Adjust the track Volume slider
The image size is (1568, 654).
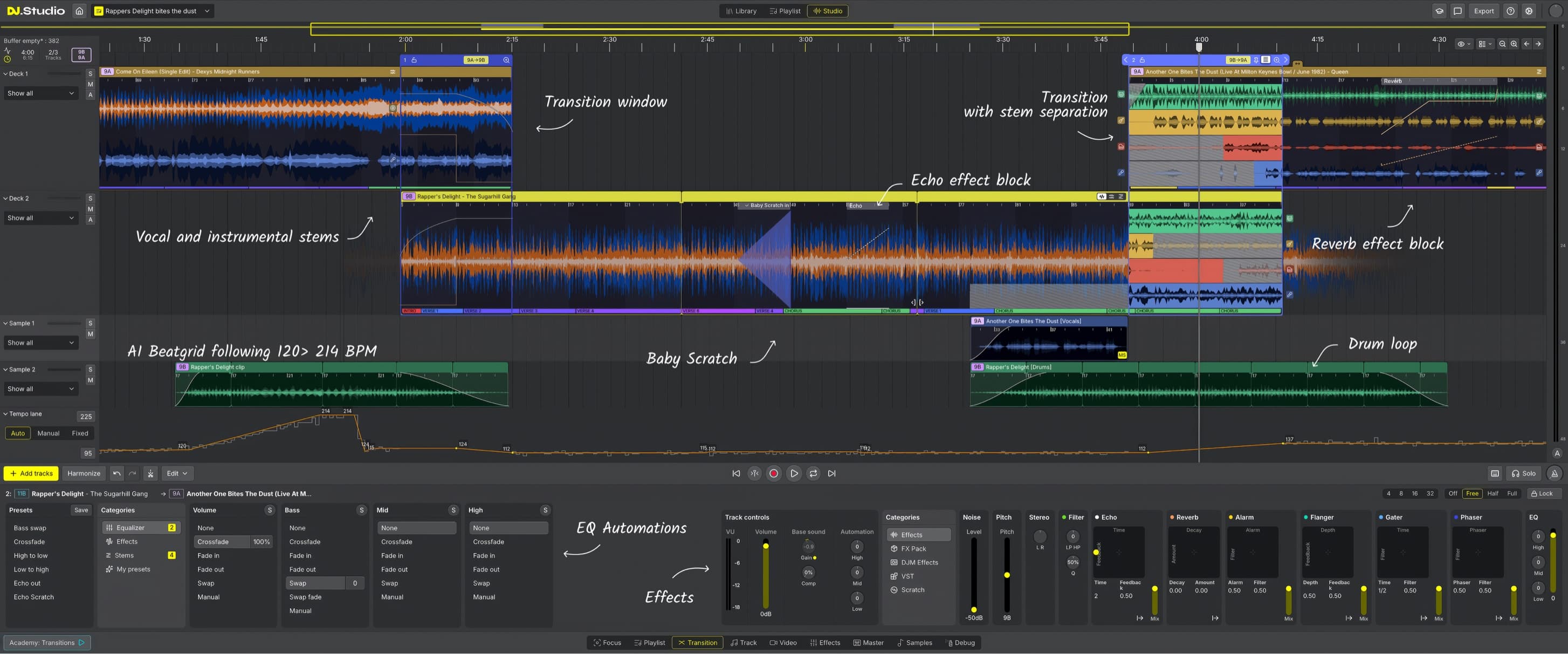(x=766, y=574)
